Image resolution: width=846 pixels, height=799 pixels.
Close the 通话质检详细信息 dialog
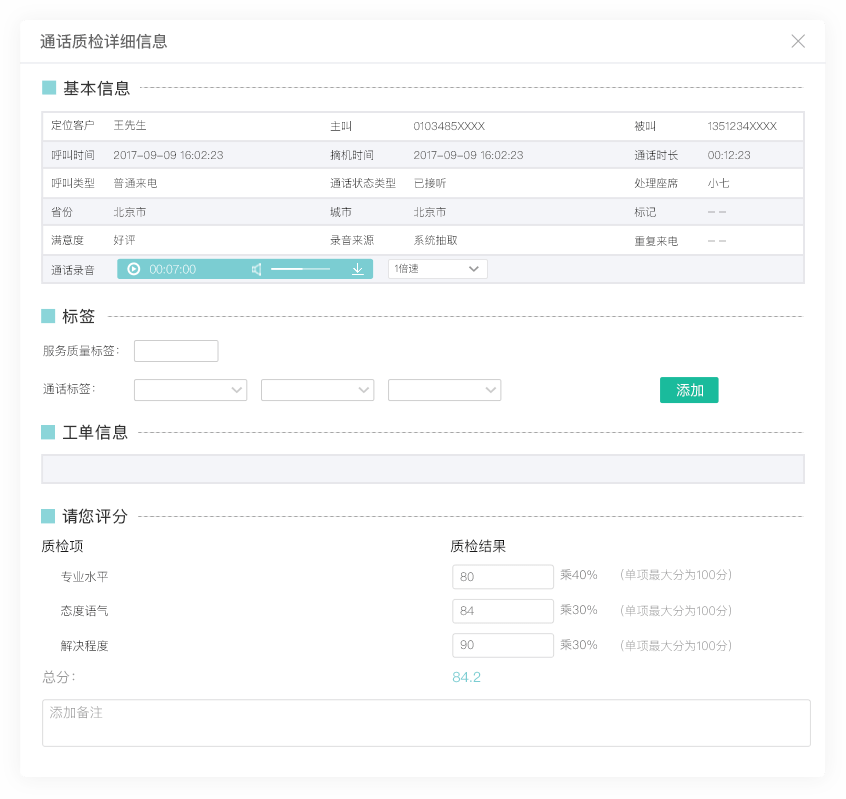click(x=798, y=41)
